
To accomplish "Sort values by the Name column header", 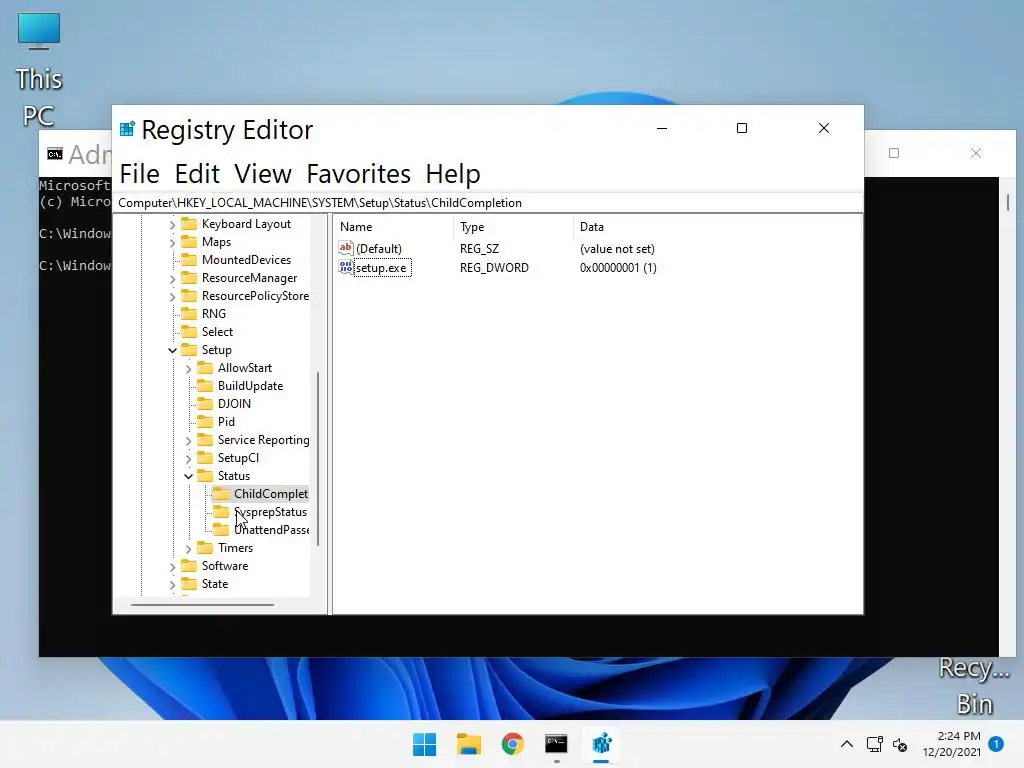I will click(393, 227).
